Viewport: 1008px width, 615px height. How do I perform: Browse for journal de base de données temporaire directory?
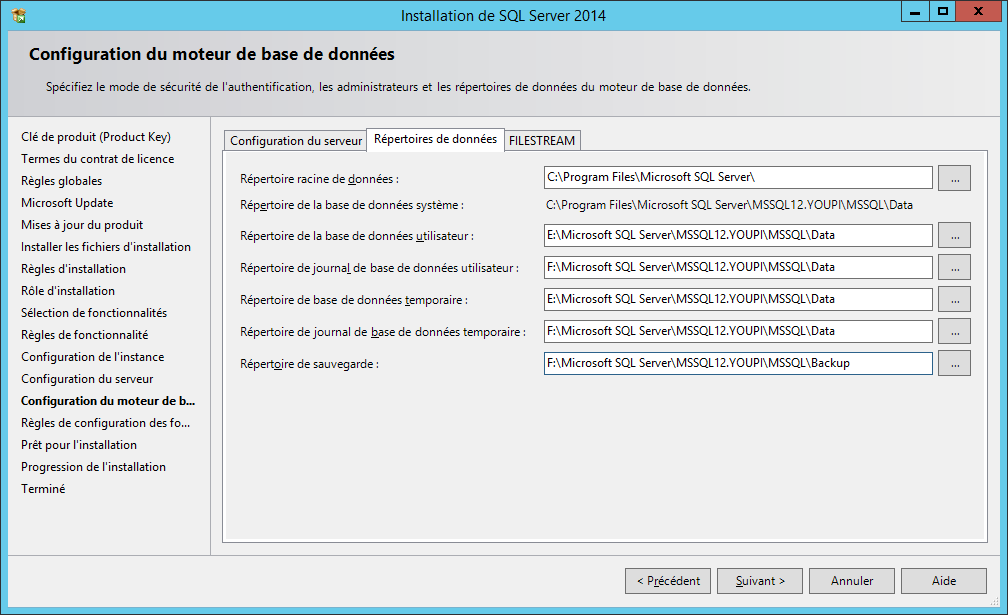954,332
